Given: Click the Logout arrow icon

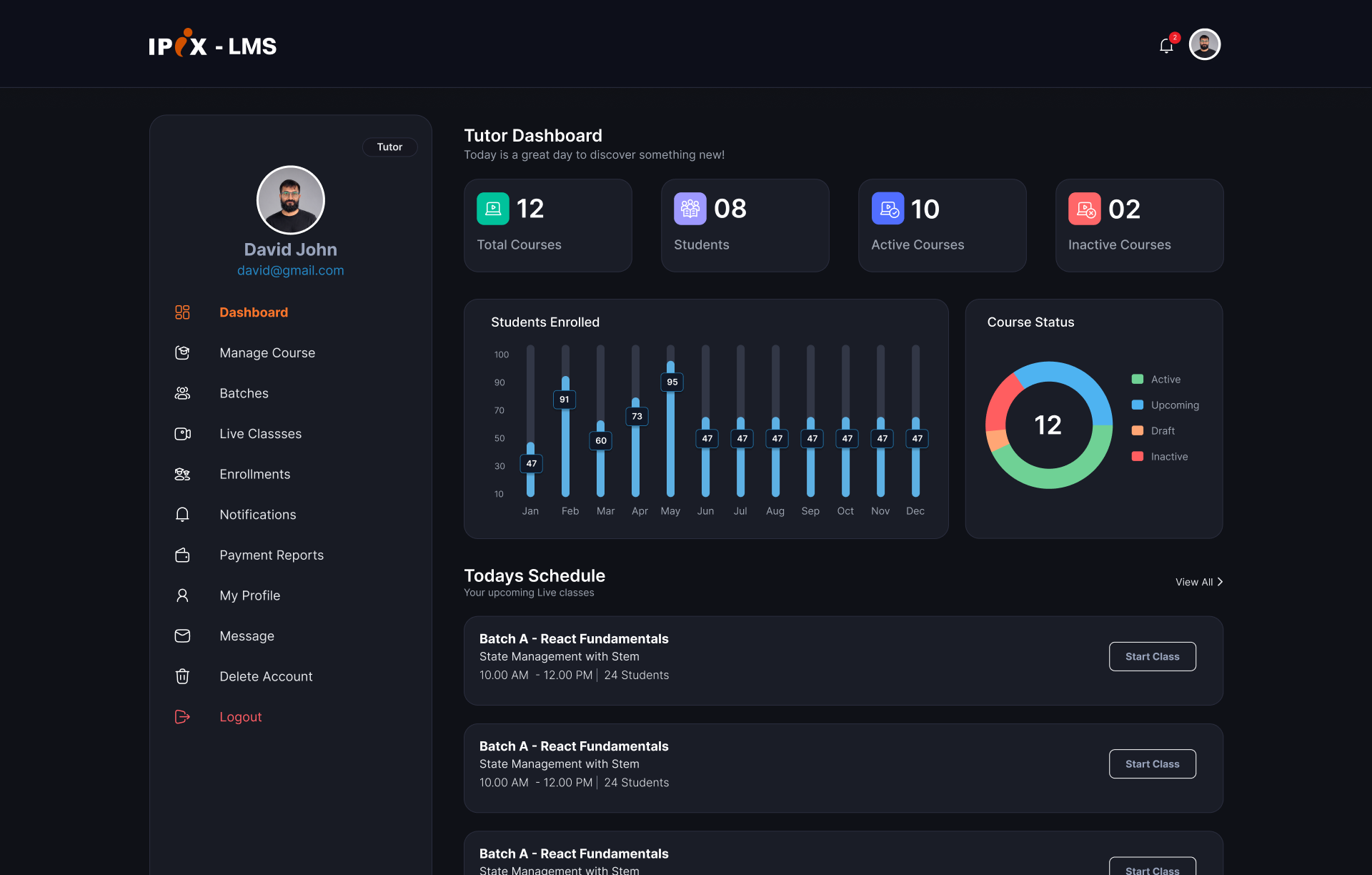Looking at the screenshot, I should pyautogui.click(x=182, y=717).
